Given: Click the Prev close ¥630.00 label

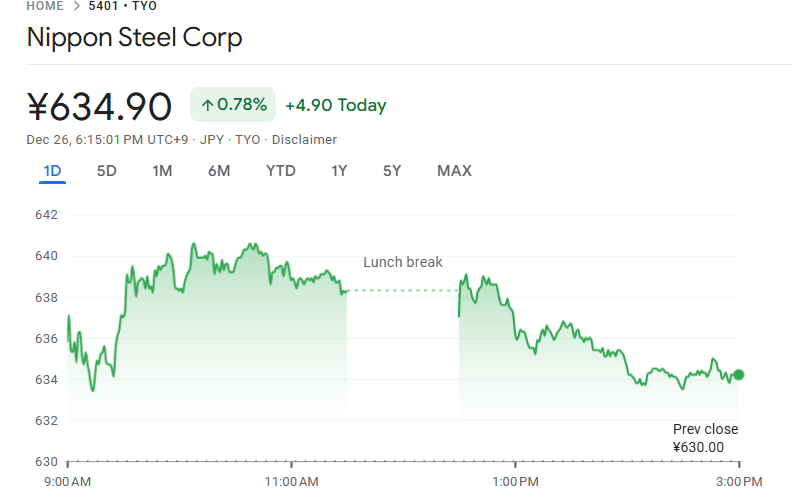Looking at the screenshot, I should click(705, 438).
